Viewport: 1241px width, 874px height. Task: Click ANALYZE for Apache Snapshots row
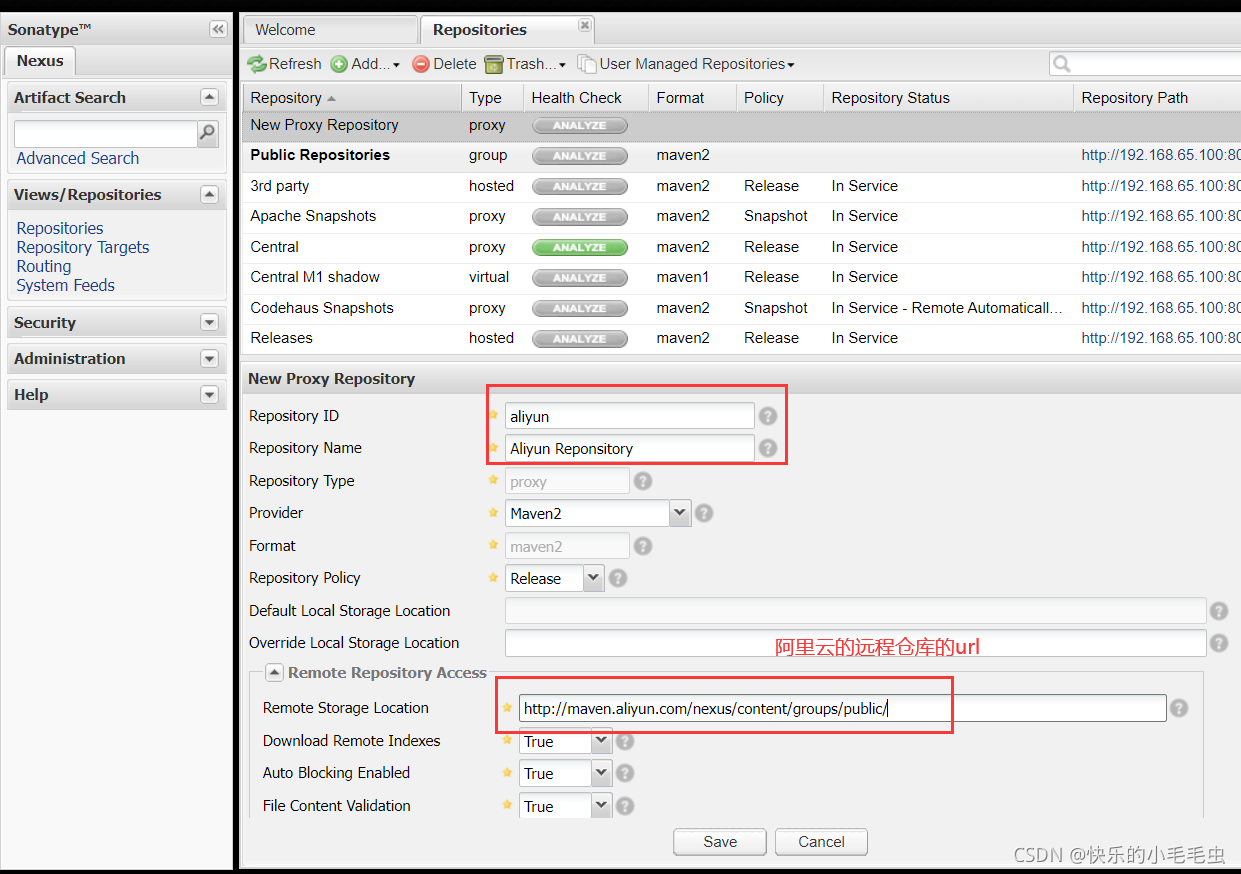point(580,217)
